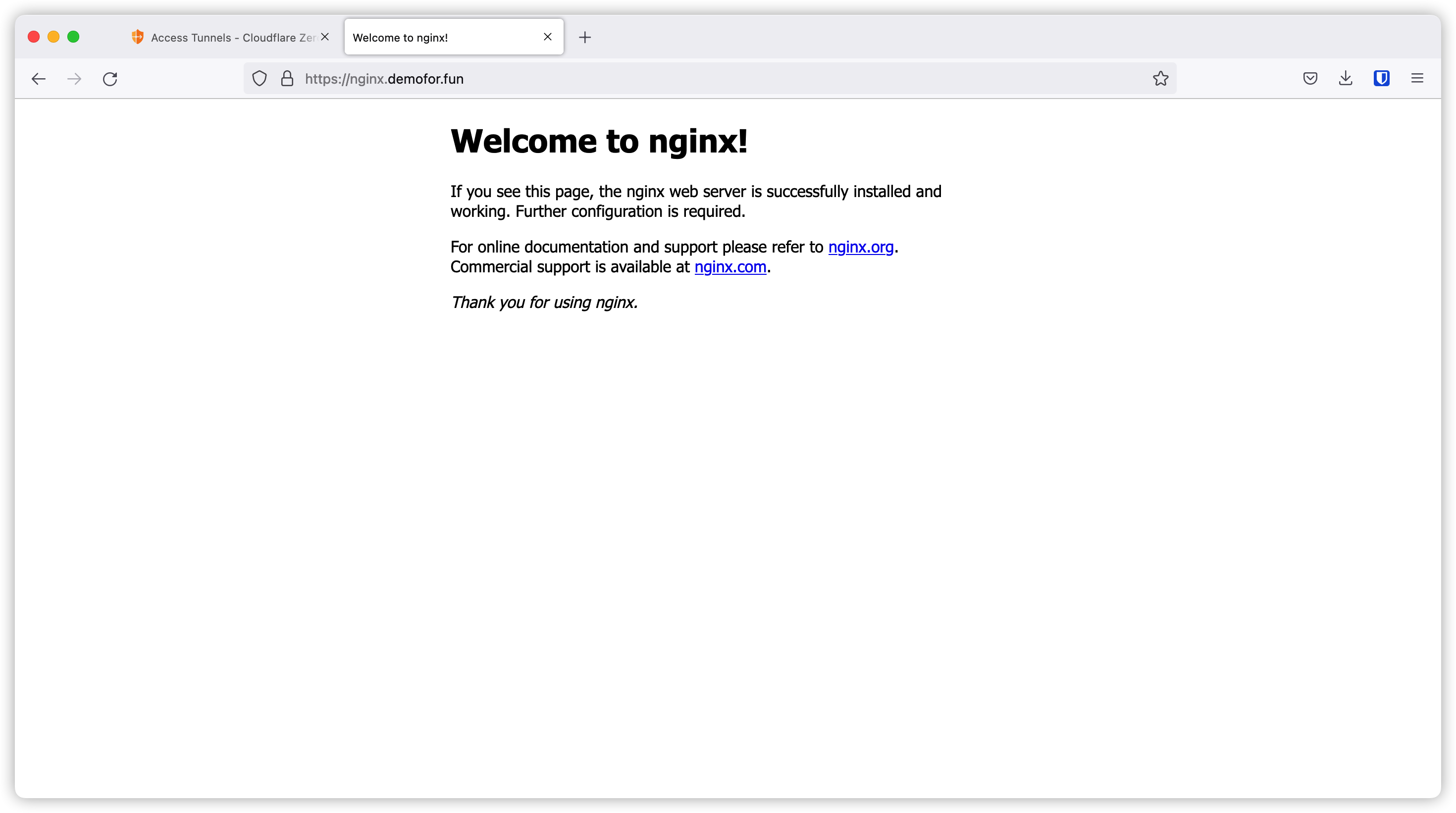1456x813 pixels.
Task: Switch to the Access Tunnels Cloudflare tab
Action: [226, 37]
